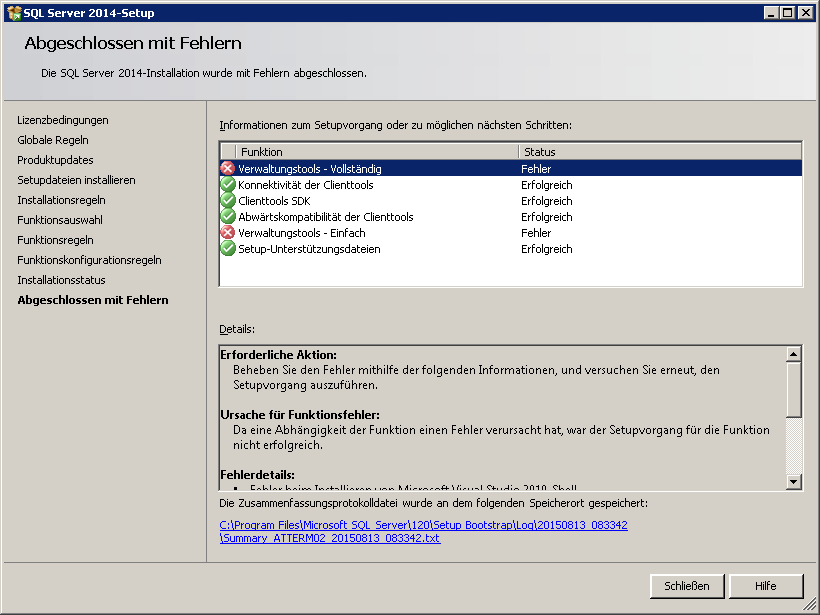Click the Produktupdates step in the sidebar

pyautogui.click(x=55, y=160)
